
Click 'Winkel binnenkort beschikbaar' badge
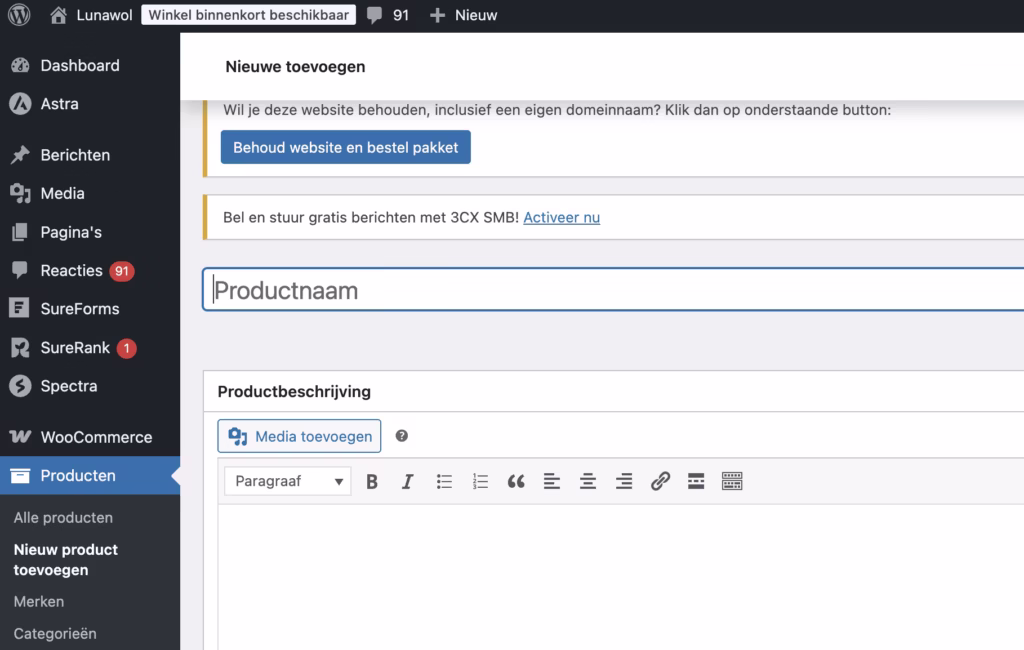(248, 15)
